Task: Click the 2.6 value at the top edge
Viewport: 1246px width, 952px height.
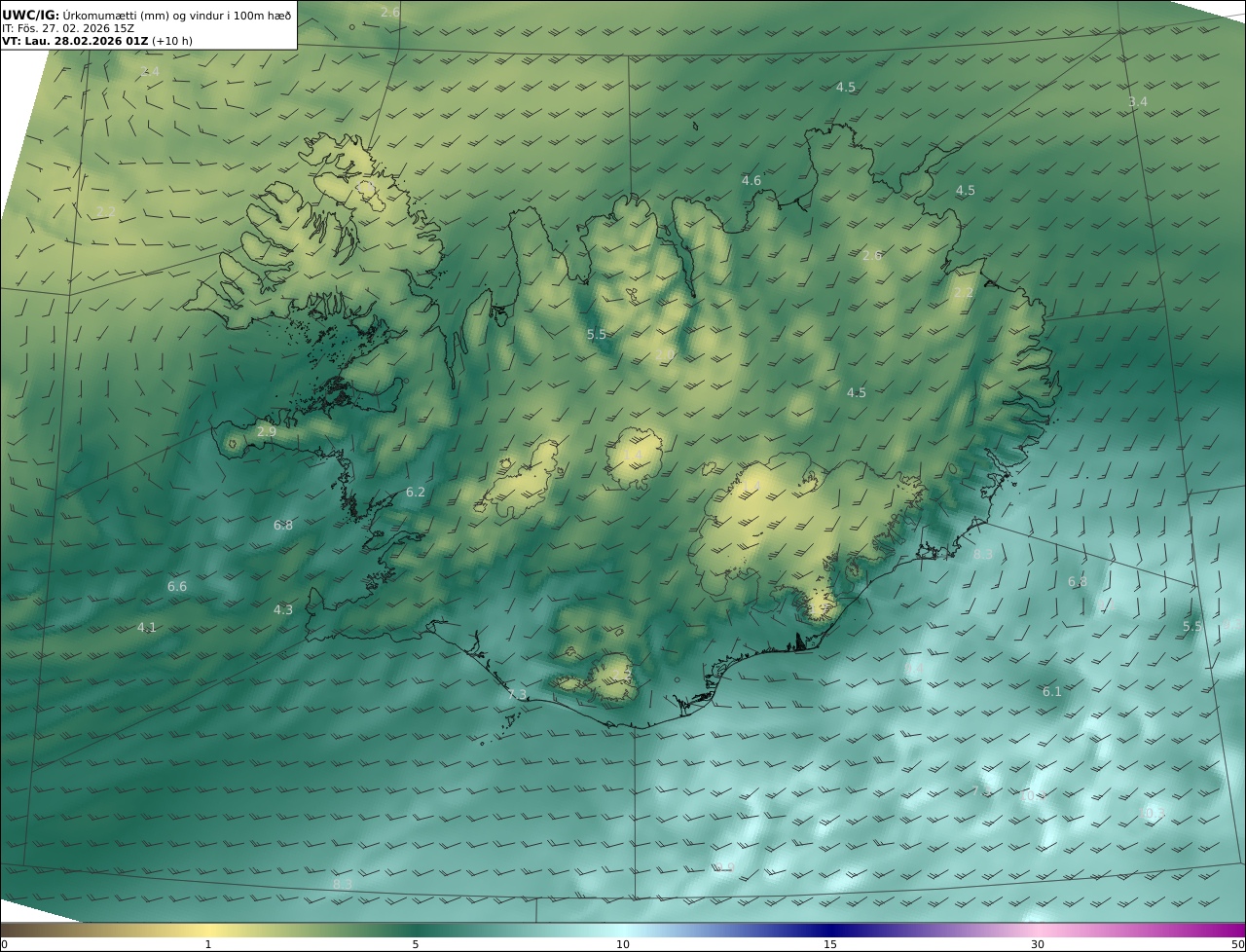Action: click(x=390, y=13)
